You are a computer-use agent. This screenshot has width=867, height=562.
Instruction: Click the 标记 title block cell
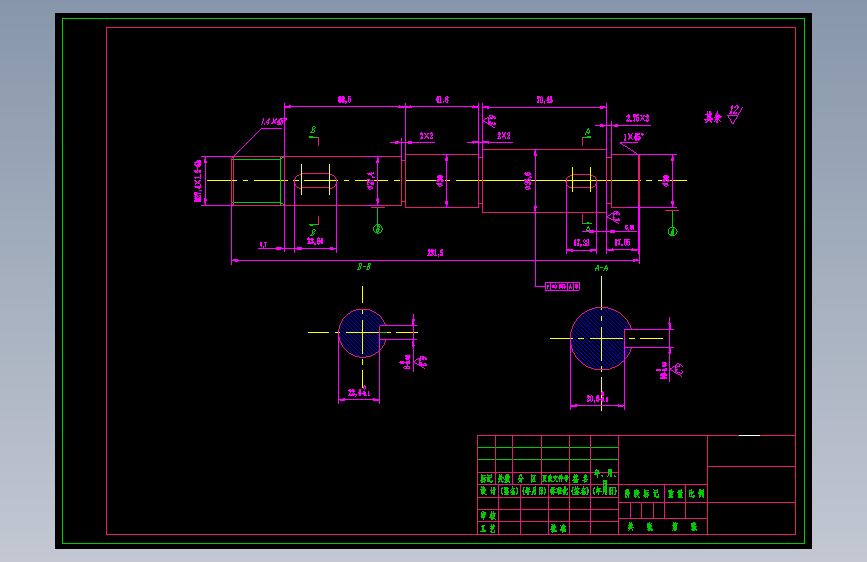click(x=487, y=478)
